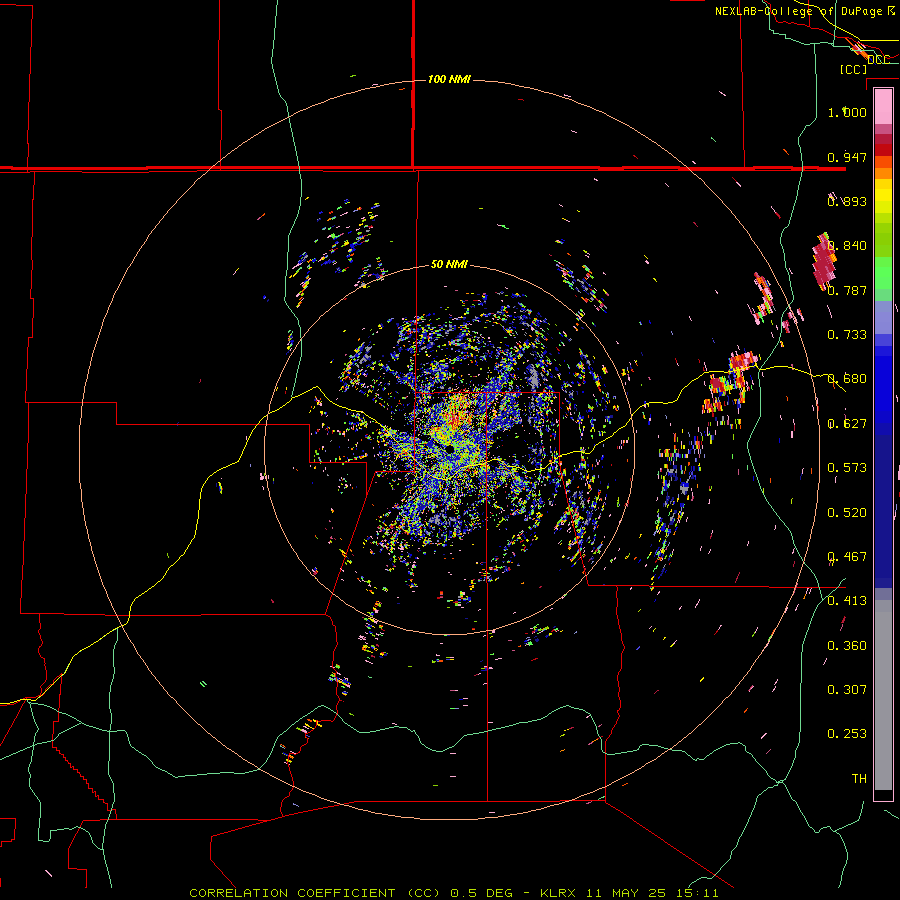The width and height of the screenshot is (900, 900).
Task: Click the radar center clutter core
Action: coord(449,449)
